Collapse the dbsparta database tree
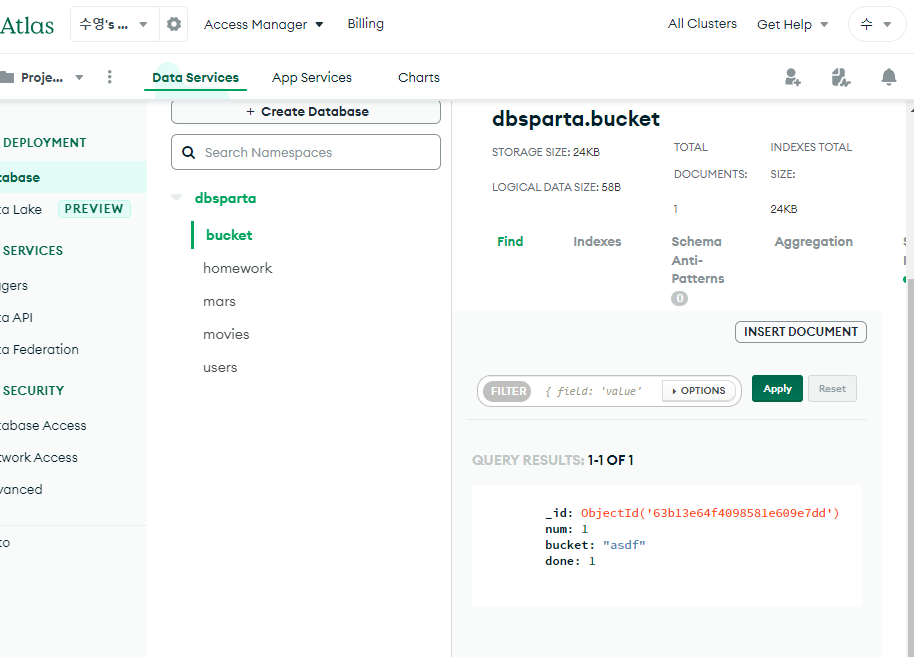This screenshot has width=914, height=657. (177, 198)
